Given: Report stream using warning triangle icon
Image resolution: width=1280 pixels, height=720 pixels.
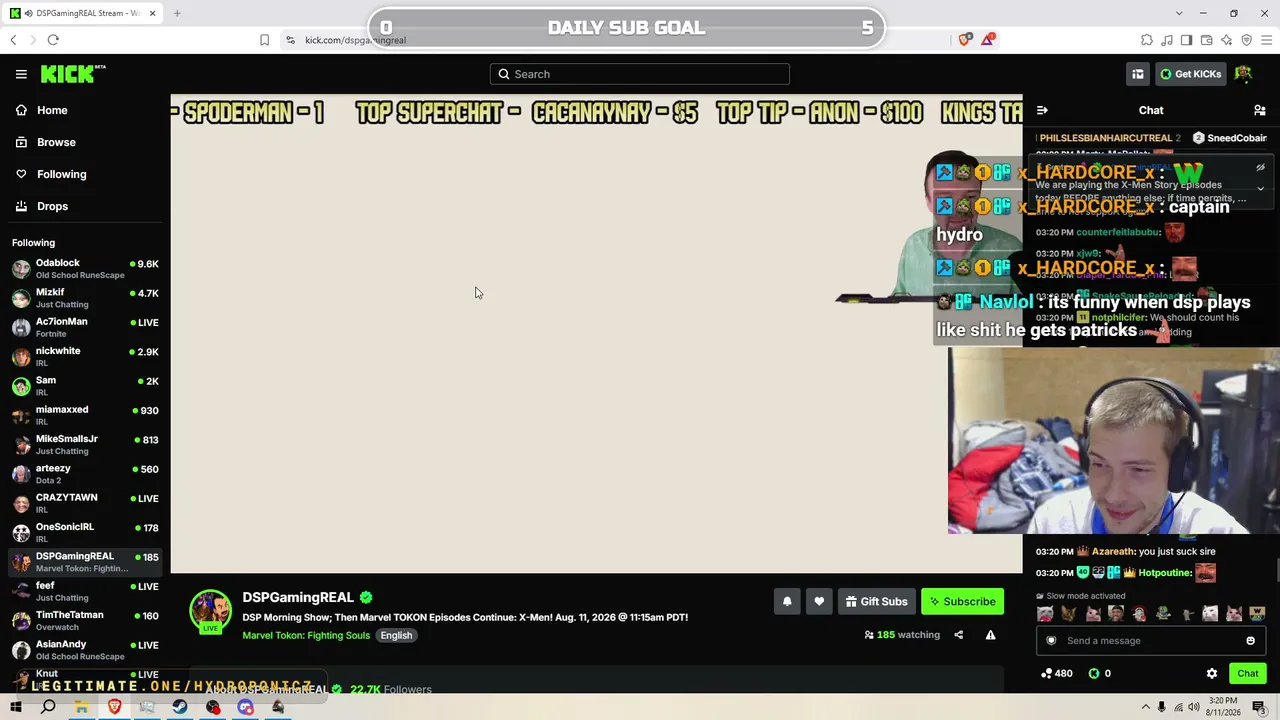Looking at the screenshot, I should coord(990,635).
